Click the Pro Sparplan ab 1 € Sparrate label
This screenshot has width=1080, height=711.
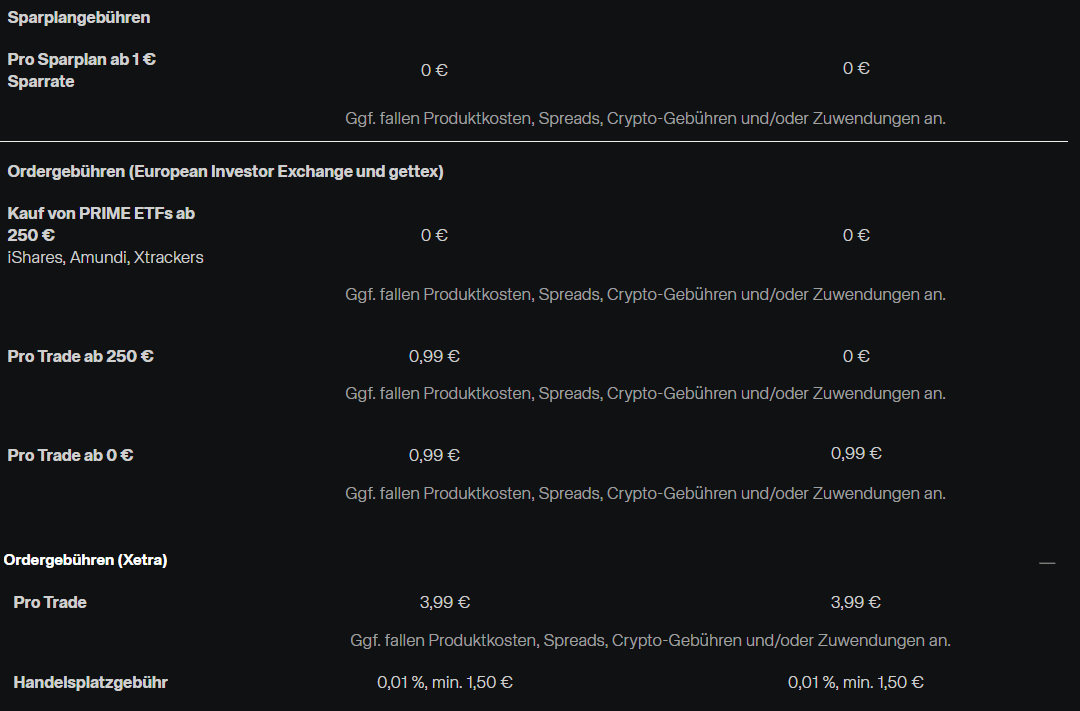pyautogui.click(x=81, y=70)
